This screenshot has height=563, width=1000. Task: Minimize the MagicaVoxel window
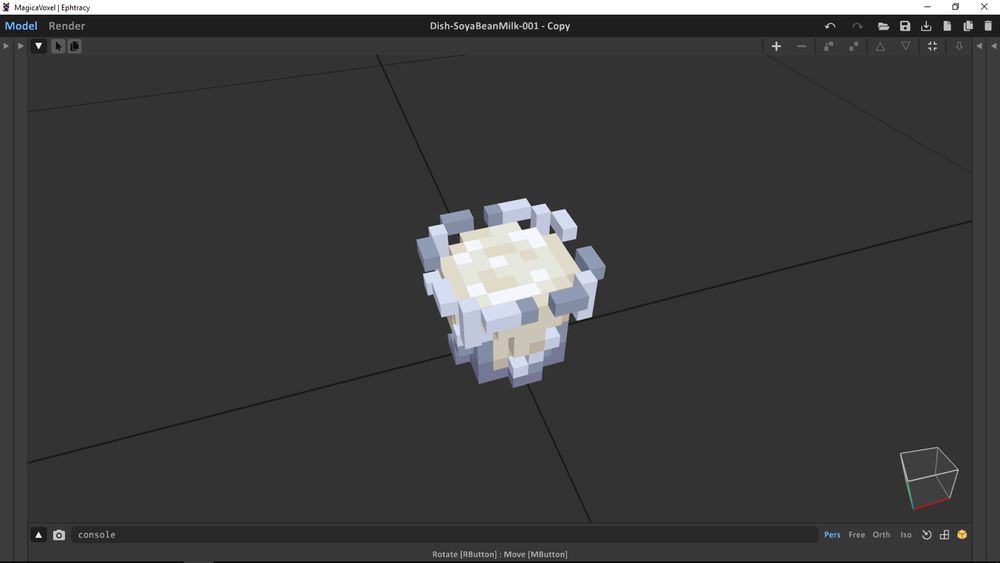(927, 7)
